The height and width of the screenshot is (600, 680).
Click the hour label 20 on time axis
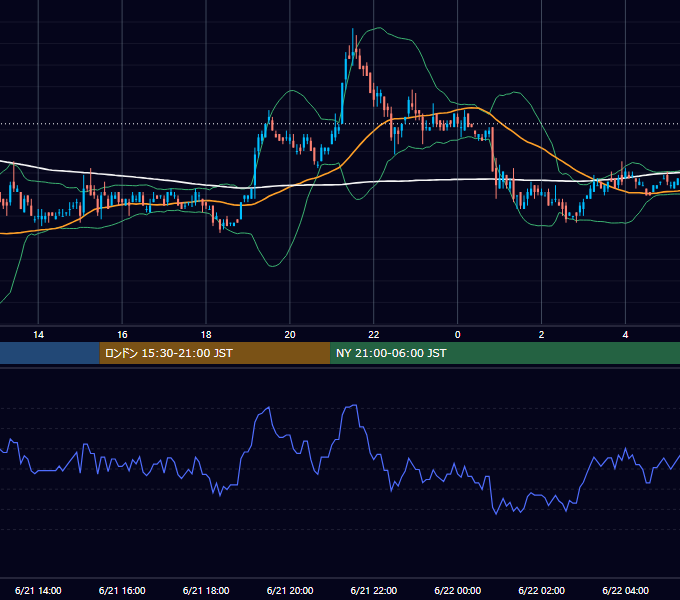pyautogui.click(x=290, y=335)
